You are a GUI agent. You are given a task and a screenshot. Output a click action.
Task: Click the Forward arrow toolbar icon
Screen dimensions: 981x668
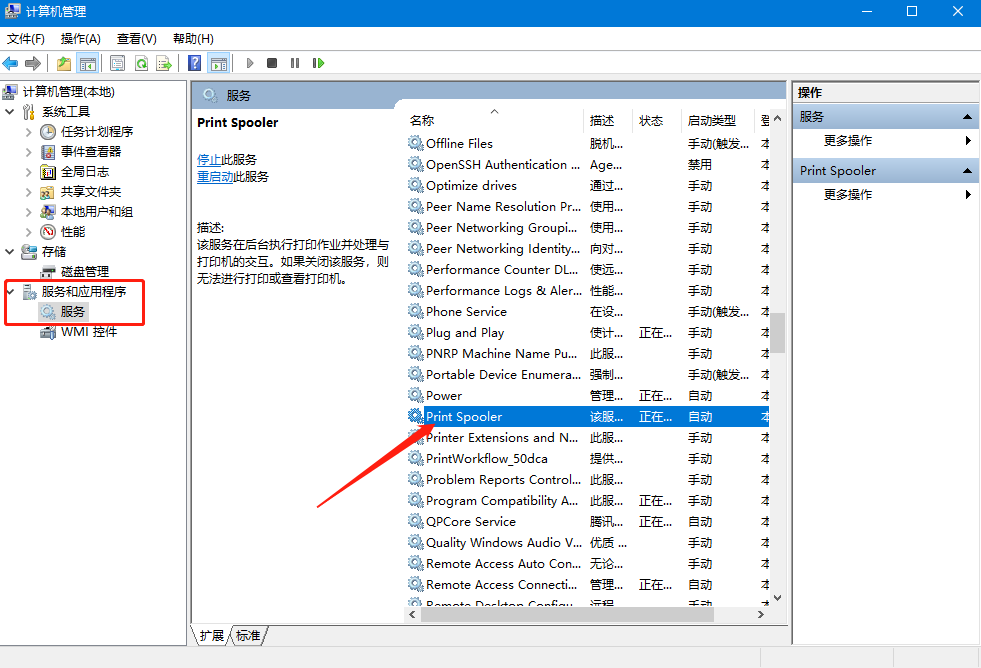[33, 63]
